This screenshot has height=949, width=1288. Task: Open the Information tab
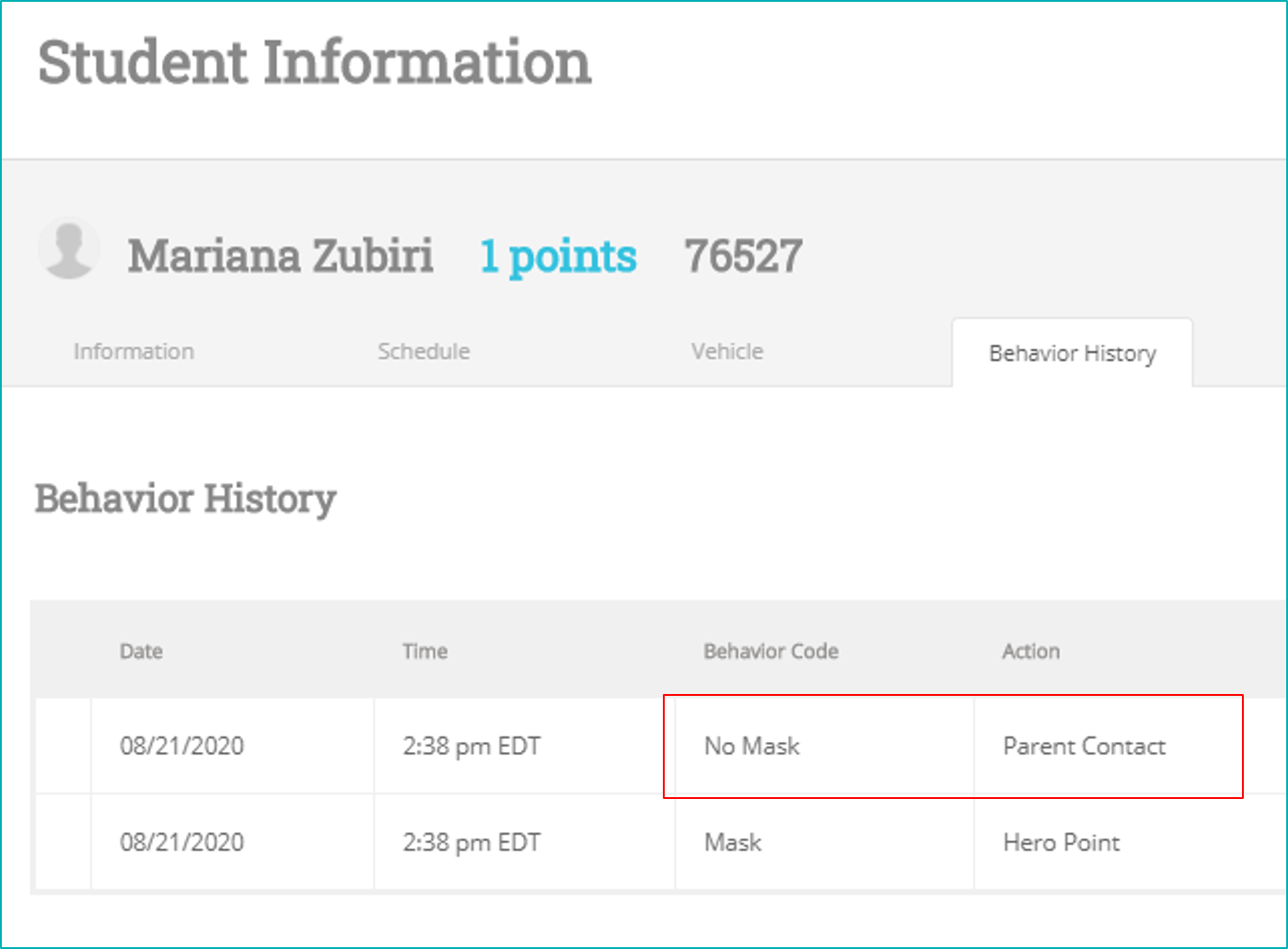pyautogui.click(x=133, y=352)
